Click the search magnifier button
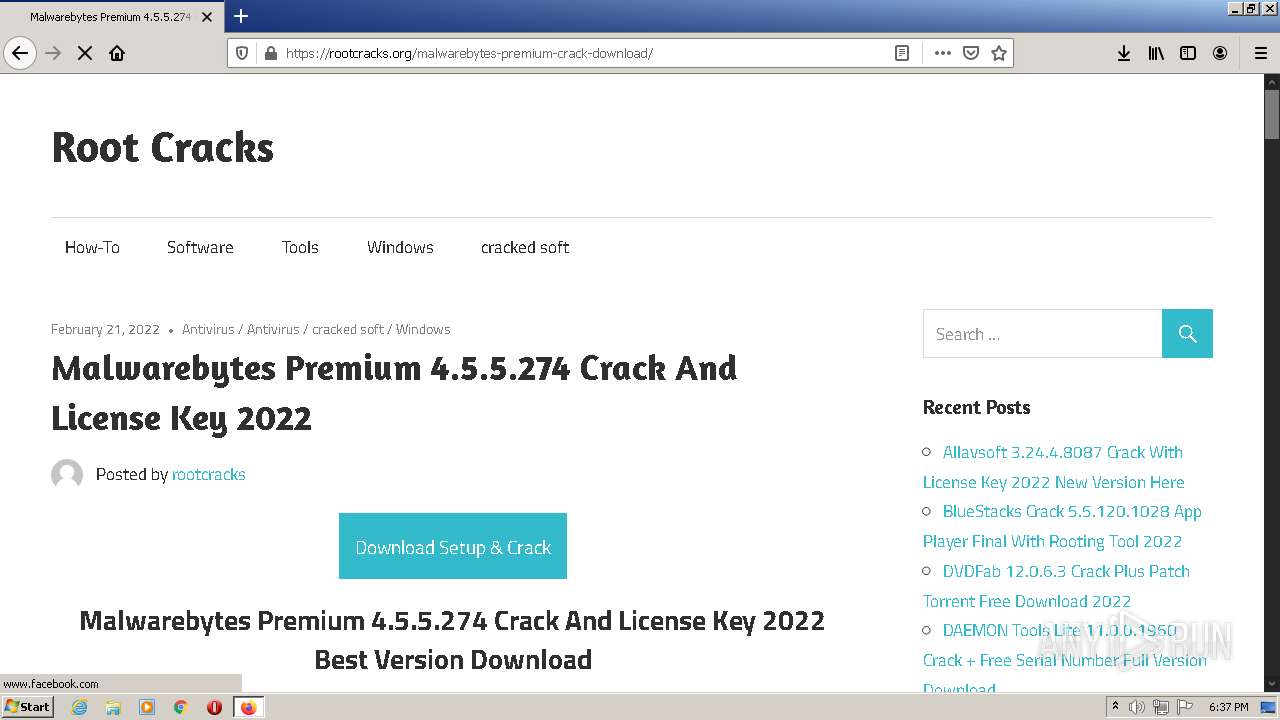The image size is (1280, 720). click(x=1187, y=334)
